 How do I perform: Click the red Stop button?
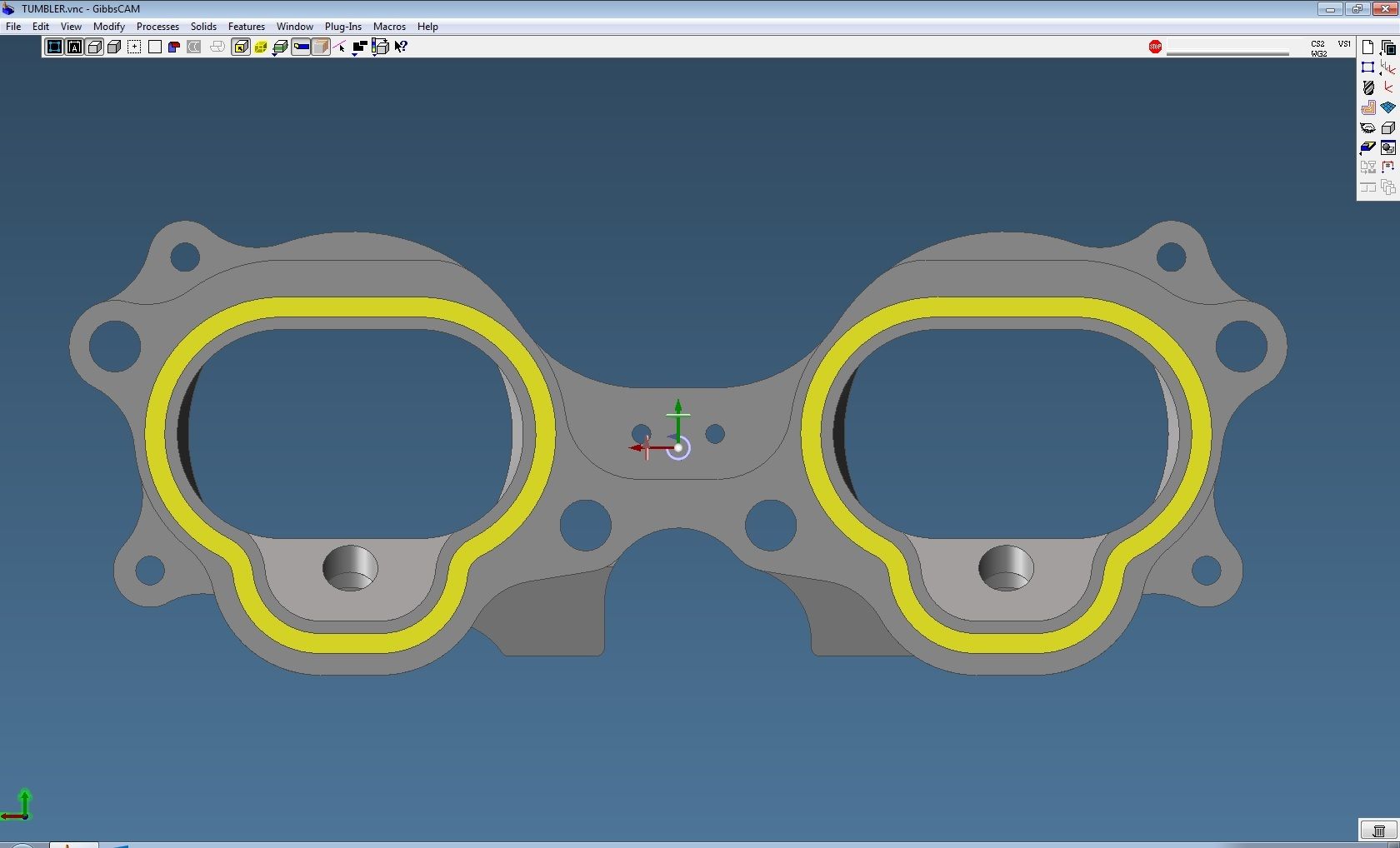[1155, 47]
